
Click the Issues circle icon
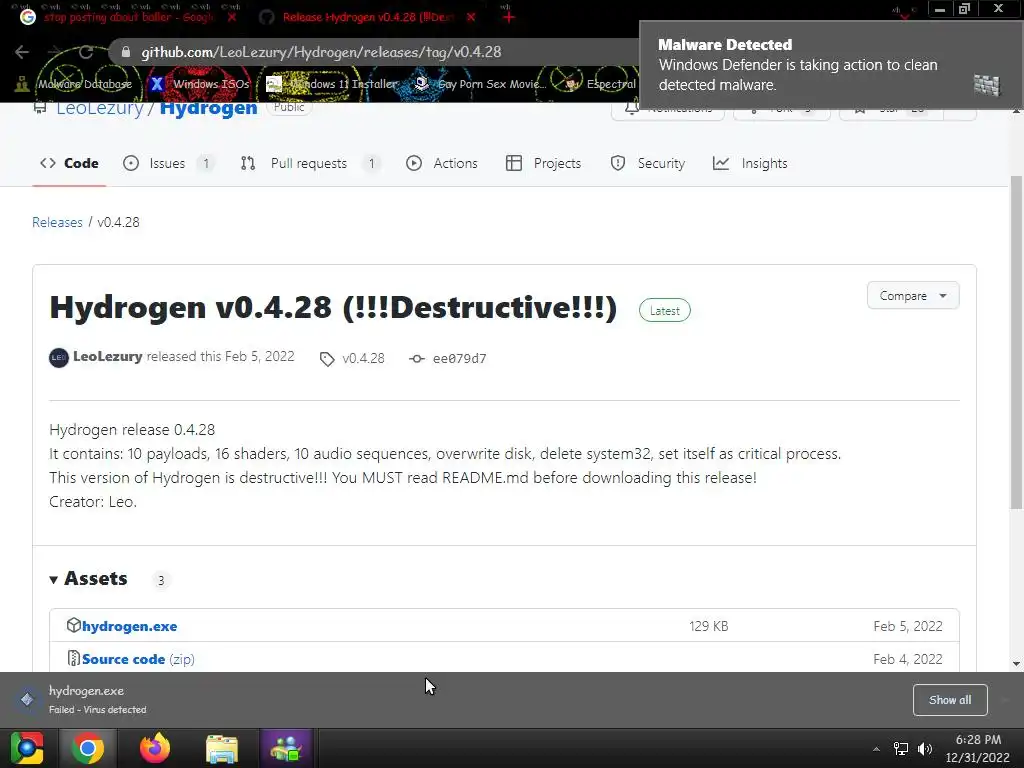pyautogui.click(x=131, y=163)
